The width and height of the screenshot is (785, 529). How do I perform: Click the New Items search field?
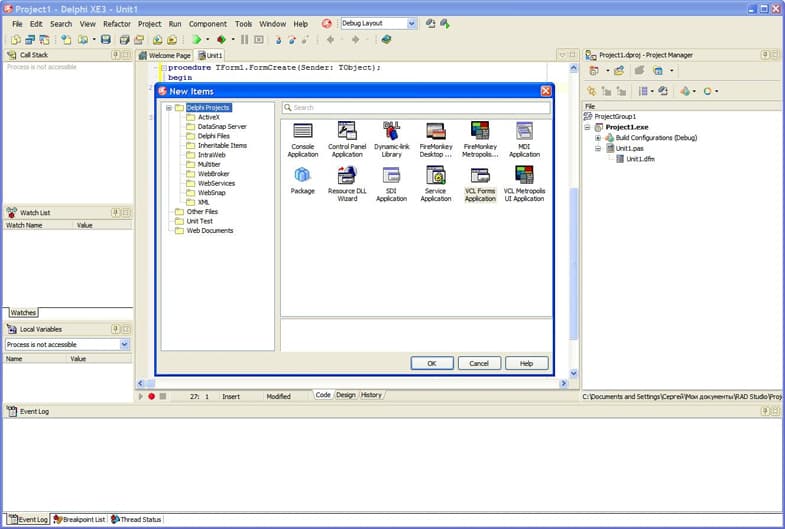pos(416,108)
